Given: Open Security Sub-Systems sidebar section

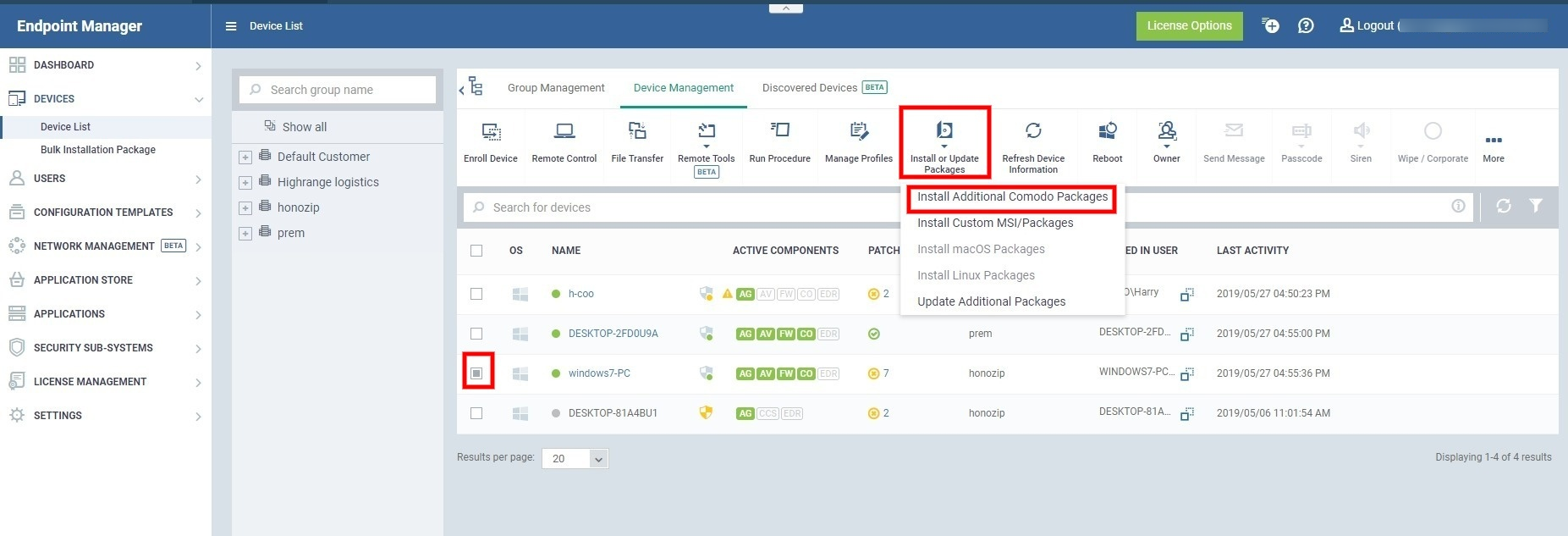Looking at the screenshot, I should pos(106,348).
